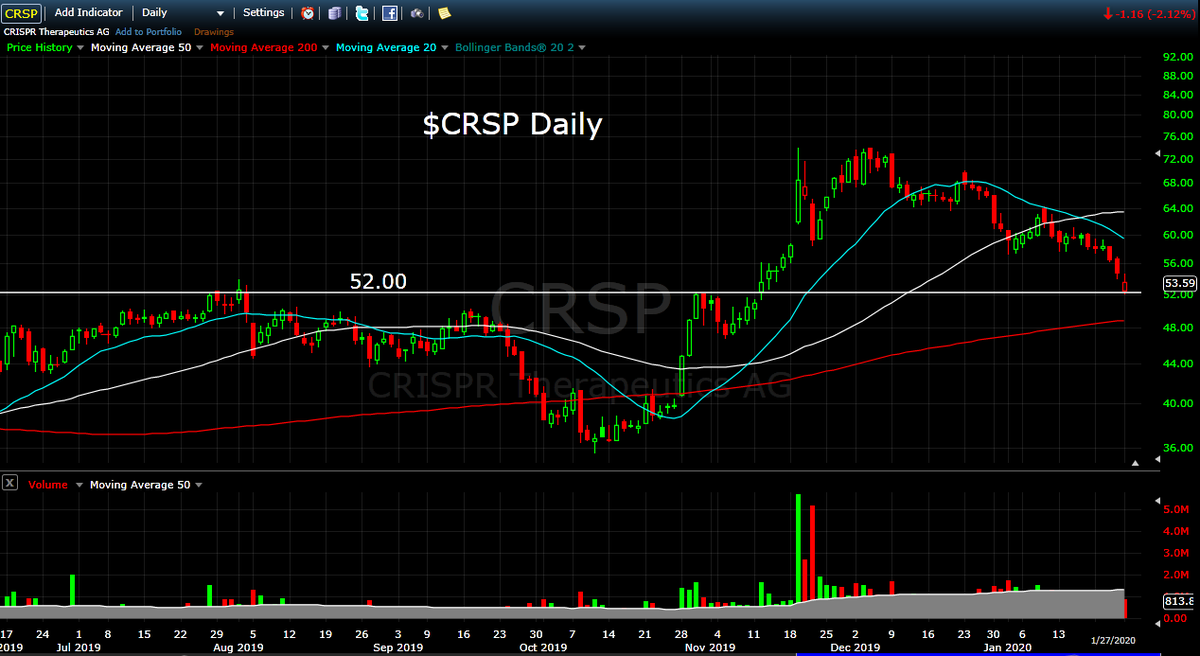Open chart Settings
The image size is (1200, 656).
coord(264,13)
